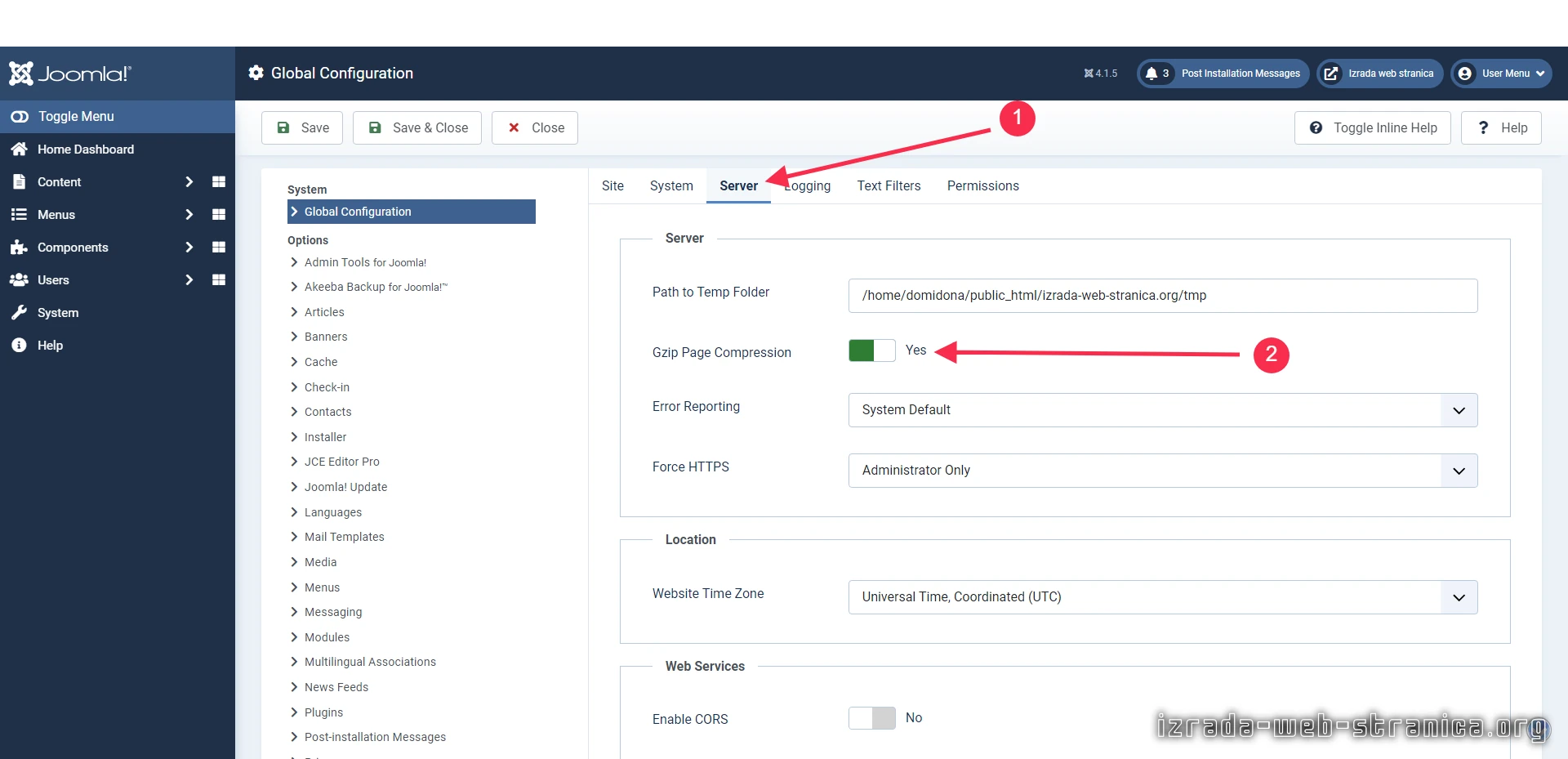Click the Home Dashboard house icon
This screenshot has width=1568, height=759.
pos(20,150)
